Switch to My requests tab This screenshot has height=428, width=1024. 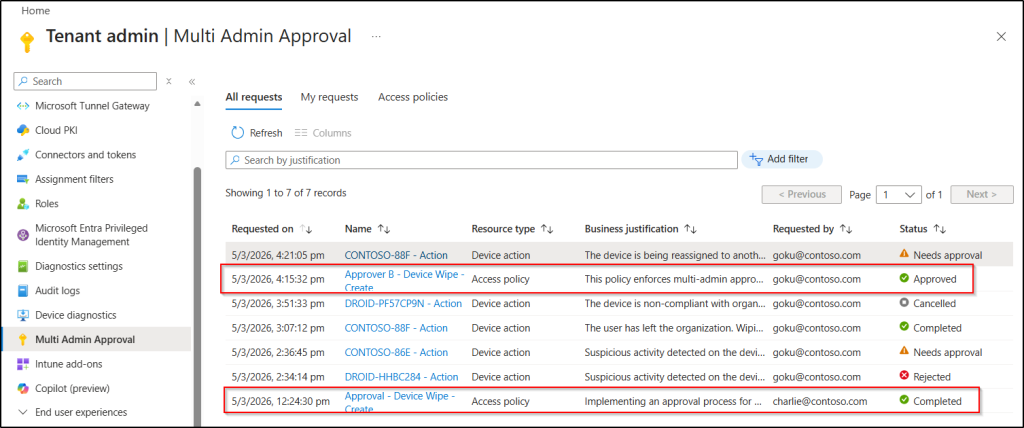tap(329, 97)
